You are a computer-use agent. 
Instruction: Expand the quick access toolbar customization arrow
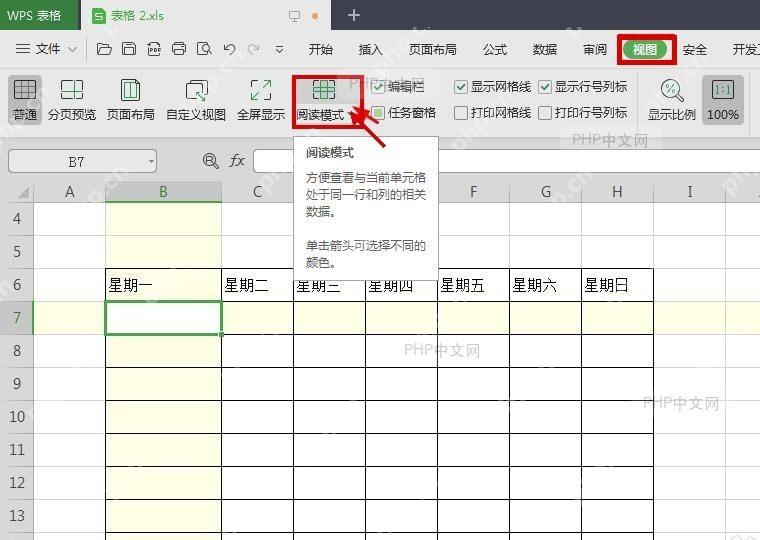(279, 49)
